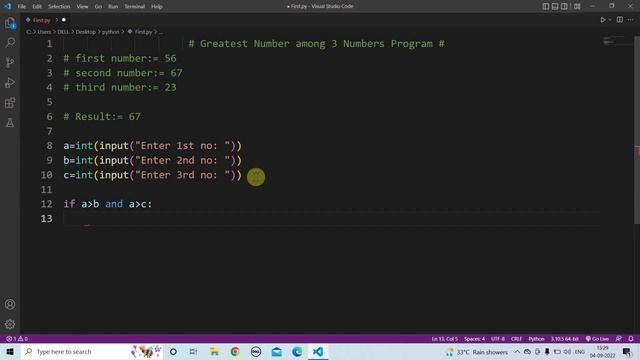Open notifications bell in status bar
This screenshot has width=640, height=360.
tap(631, 339)
